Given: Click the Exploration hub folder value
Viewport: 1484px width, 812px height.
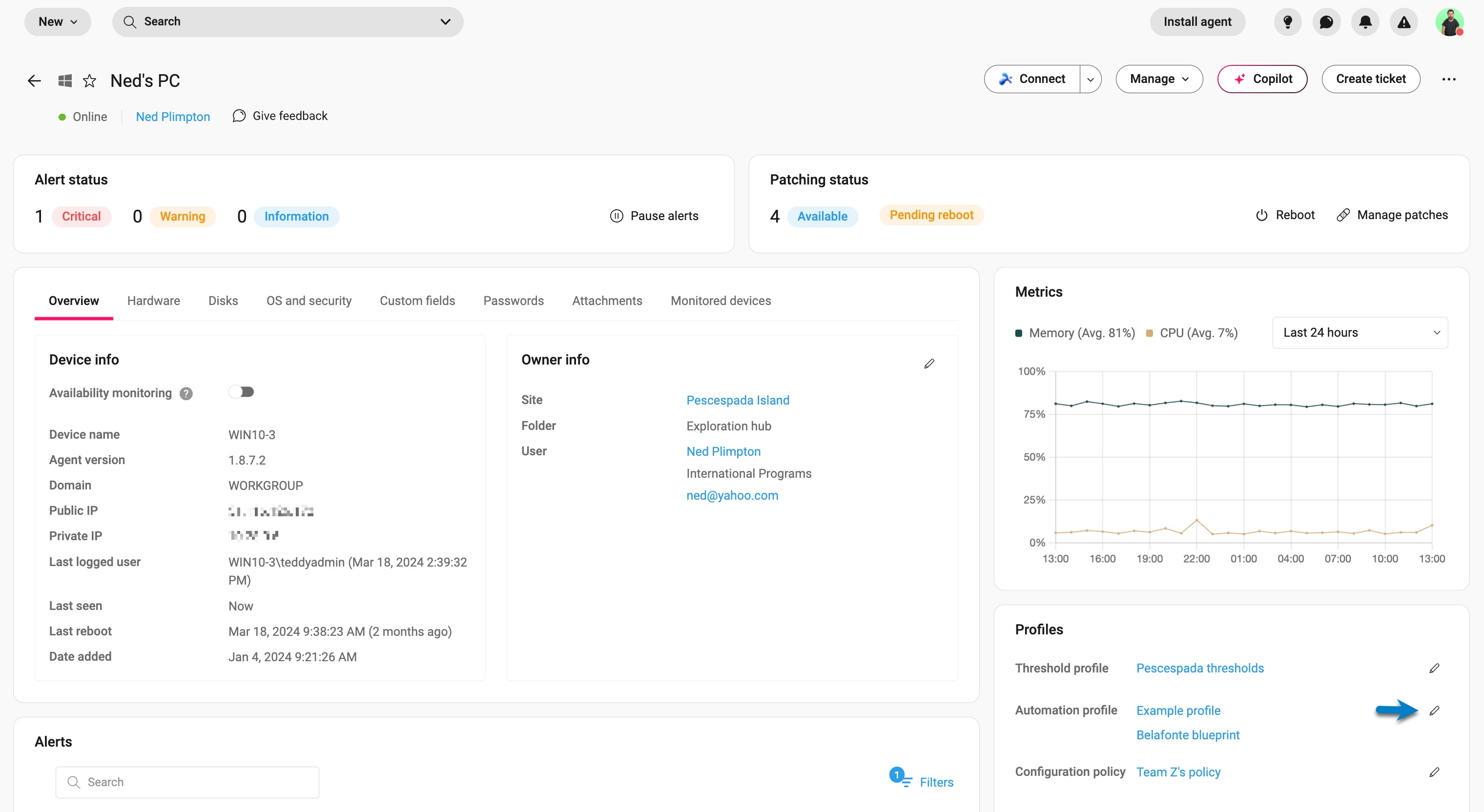Looking at the screenshot, I should coord(728,426).
